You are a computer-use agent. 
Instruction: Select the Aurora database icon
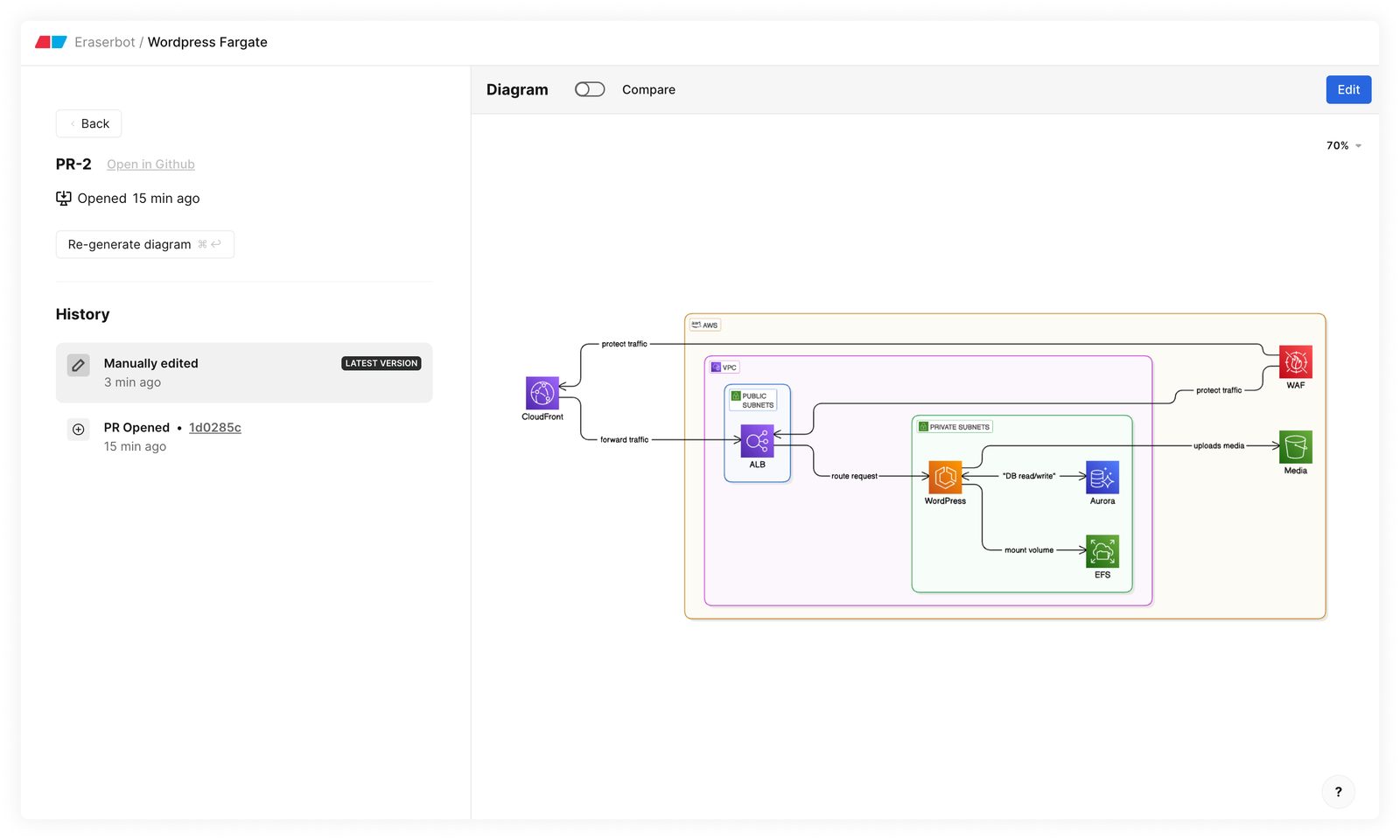[x=1102, y=478]
